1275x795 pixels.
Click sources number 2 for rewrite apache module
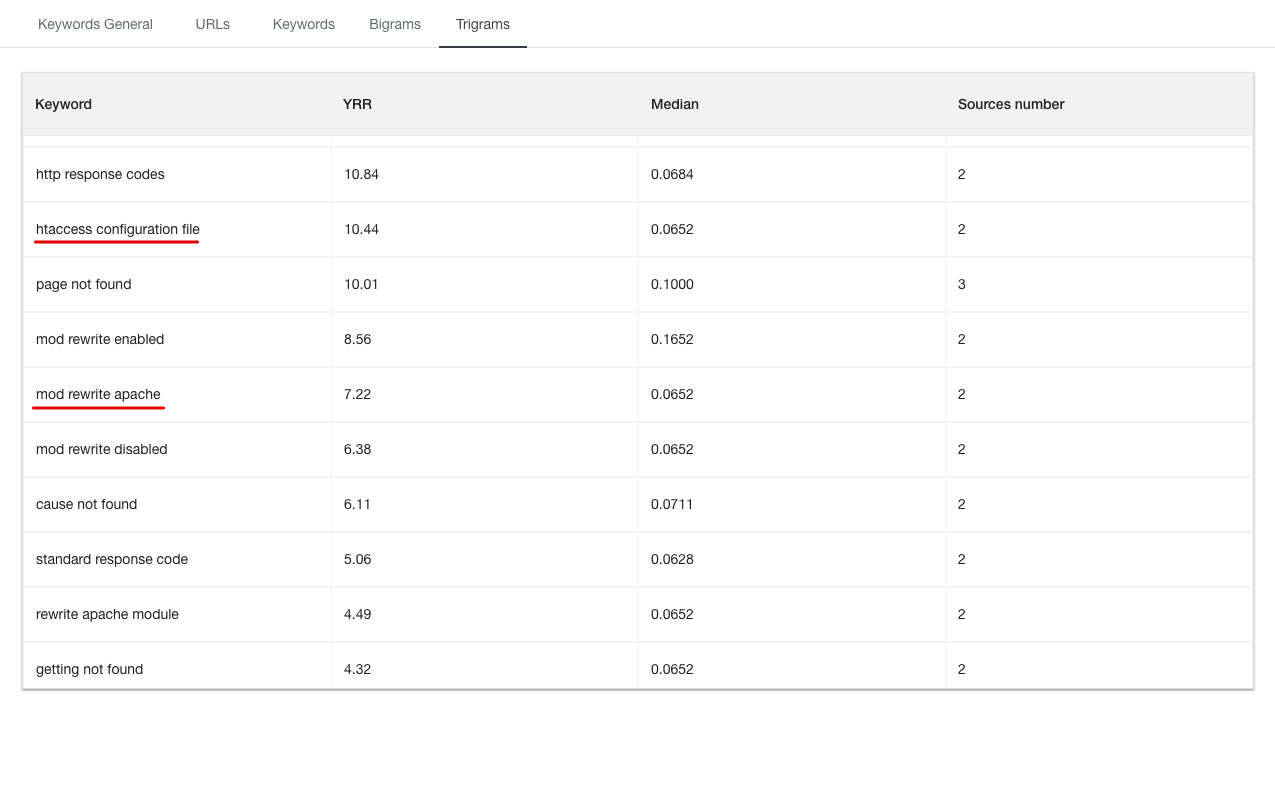962,614
